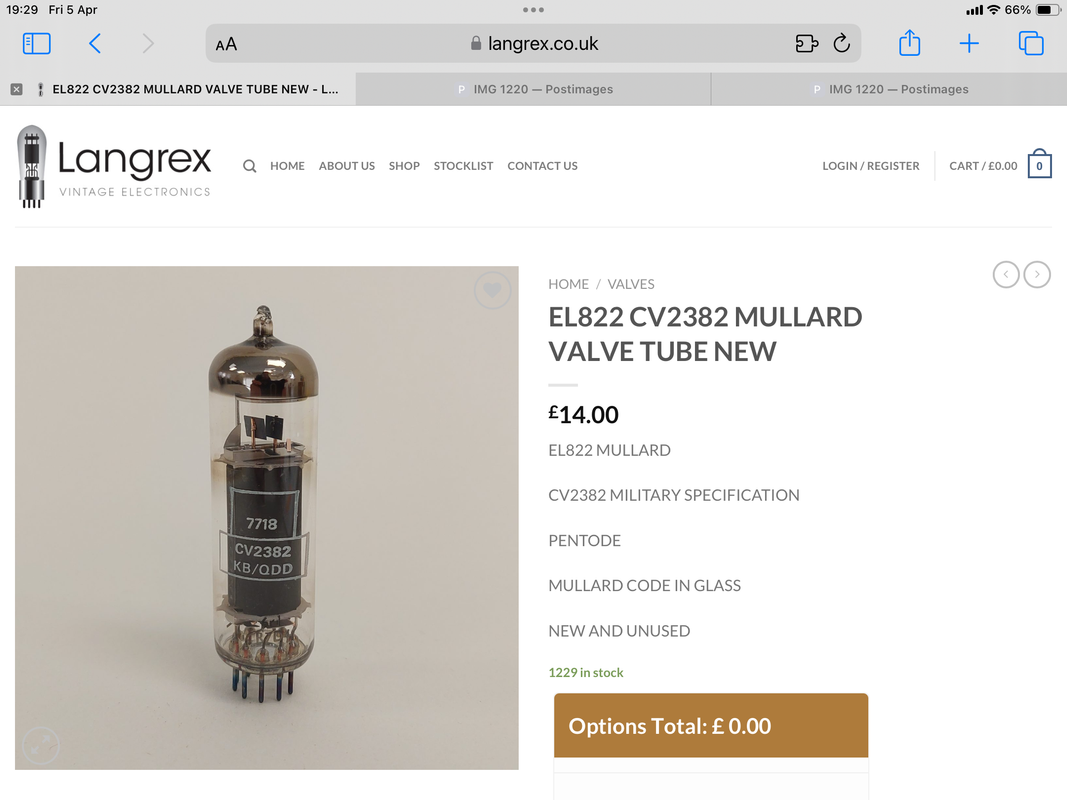Screen dimensions: 1067x800
Task: Expand product image to fullscreen
Action: pyautogui.click(x=41, y=745)
